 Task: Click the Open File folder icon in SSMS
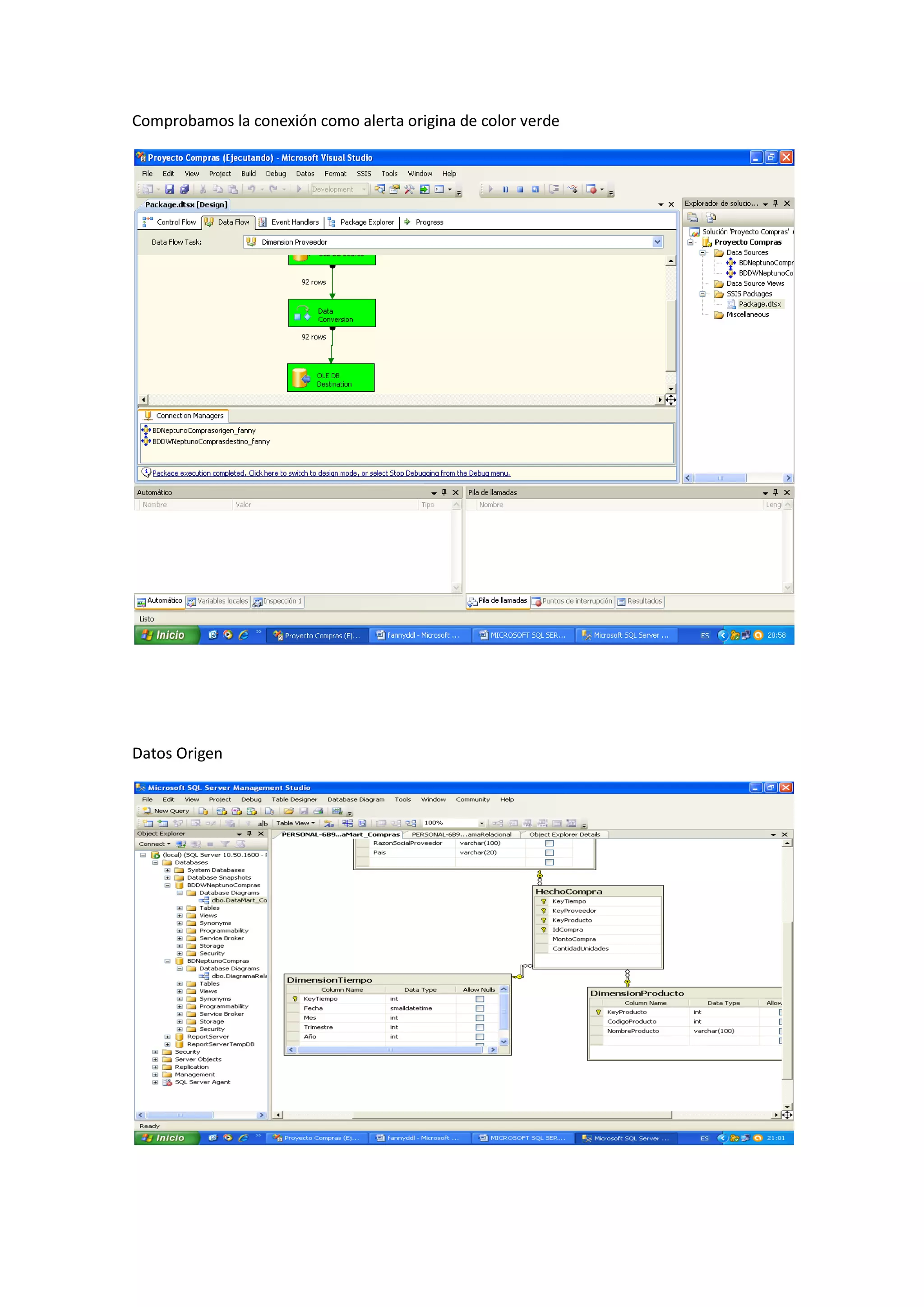[x=289, y=811]
